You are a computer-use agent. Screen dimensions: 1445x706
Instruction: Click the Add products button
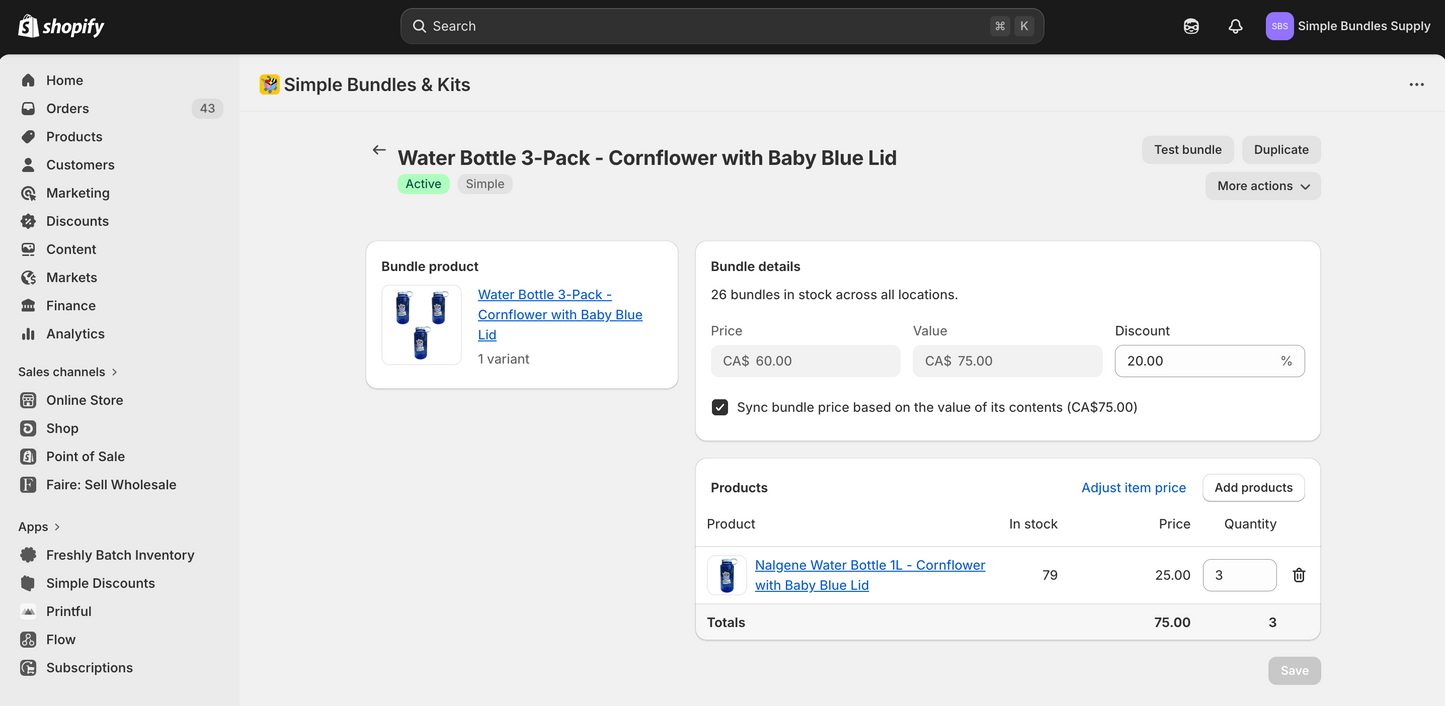pyautogui.click(x=1253, y=488)
